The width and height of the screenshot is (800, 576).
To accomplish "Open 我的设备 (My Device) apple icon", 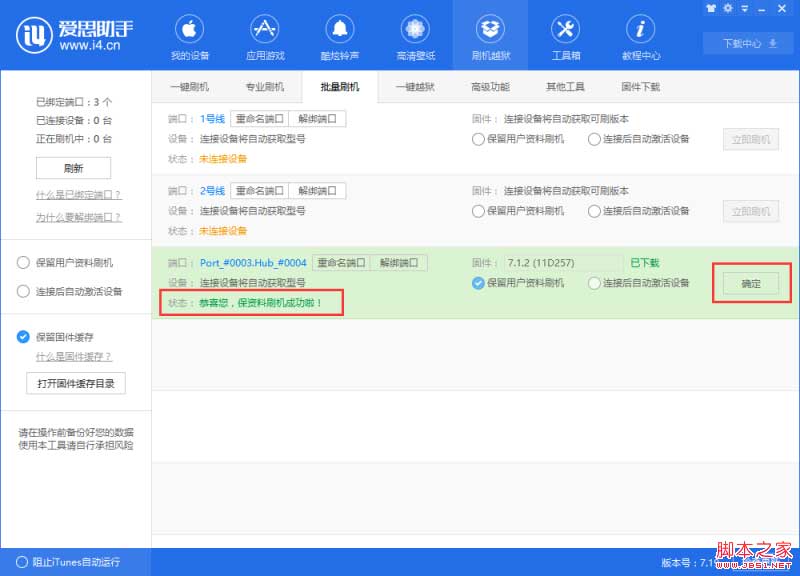I will coord(189,29).
